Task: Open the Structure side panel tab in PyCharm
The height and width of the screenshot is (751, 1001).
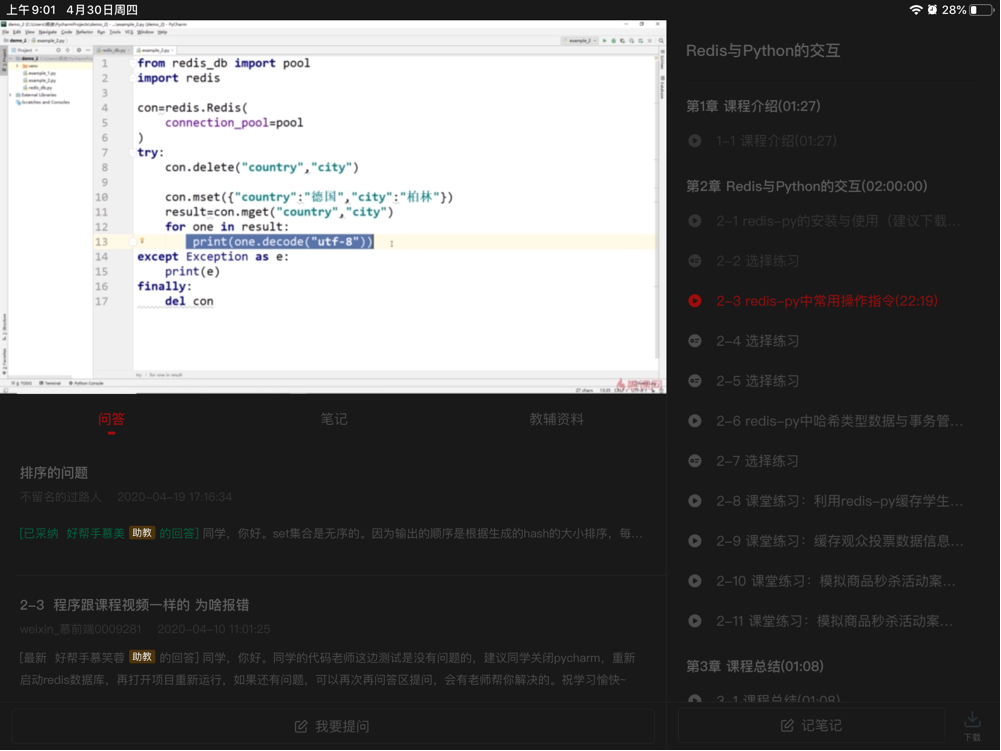Action: tap(4, 325)
